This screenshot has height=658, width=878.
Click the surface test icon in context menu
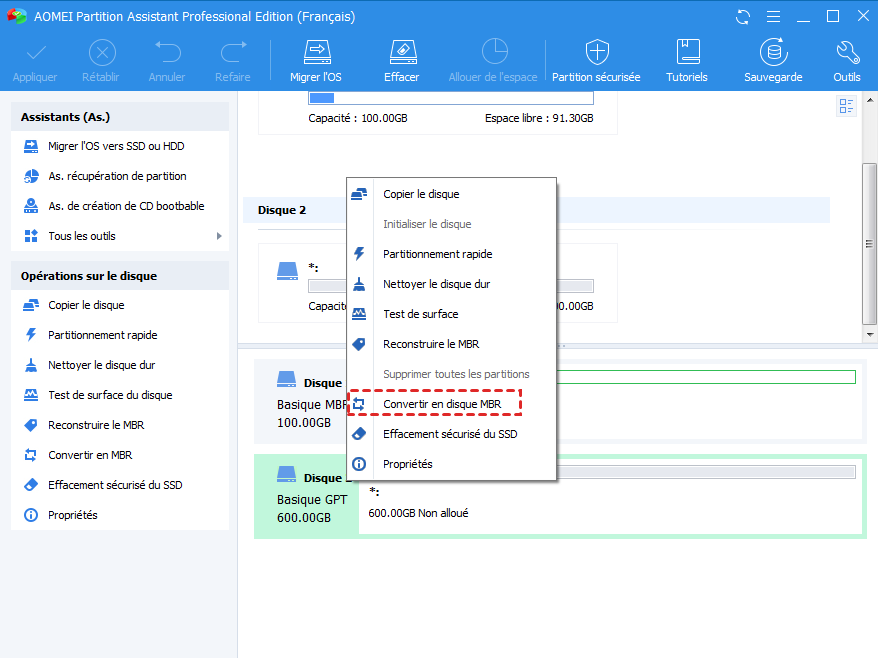click(x=359, y=314)
